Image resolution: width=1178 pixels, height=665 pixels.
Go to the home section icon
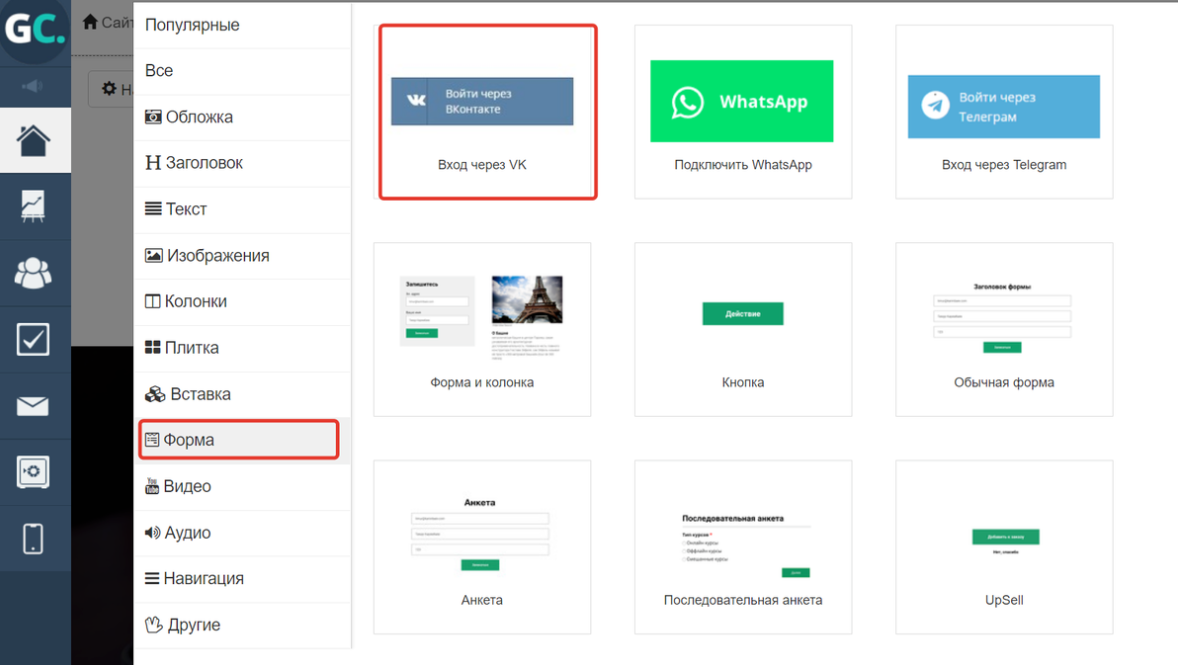click(x=33, y=141)
